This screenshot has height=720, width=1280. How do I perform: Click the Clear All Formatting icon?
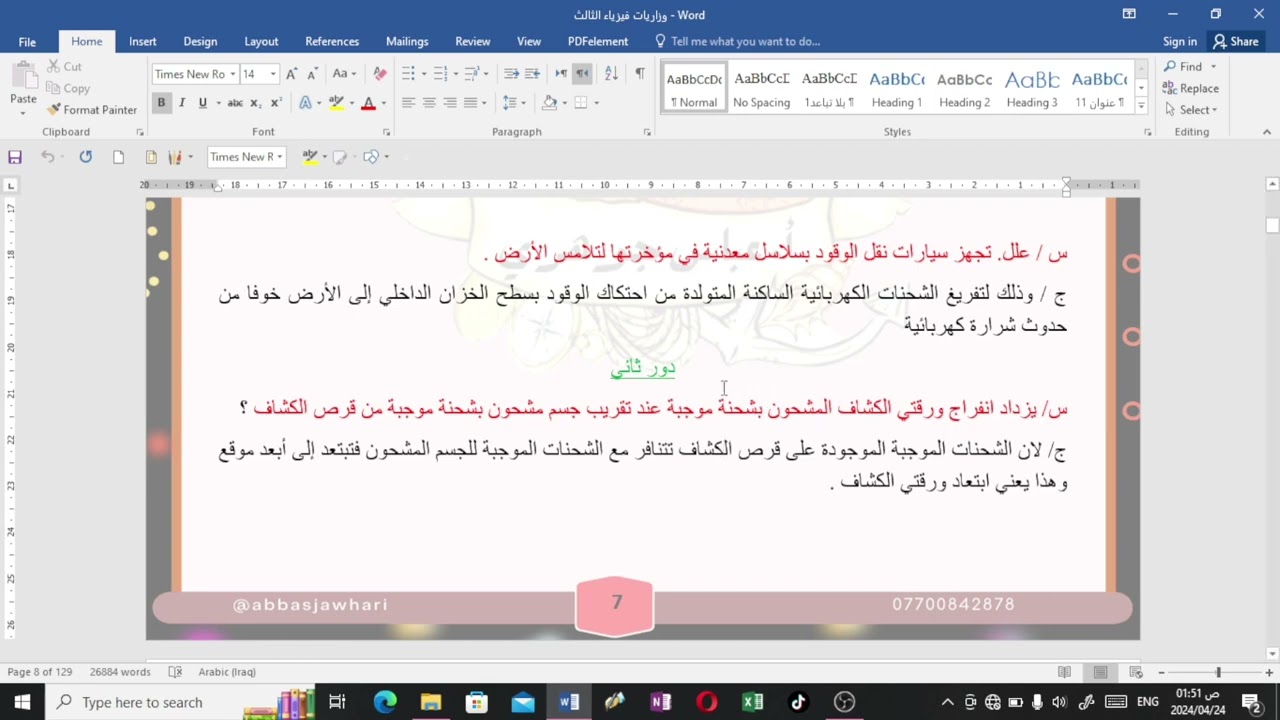click(380, 74)
